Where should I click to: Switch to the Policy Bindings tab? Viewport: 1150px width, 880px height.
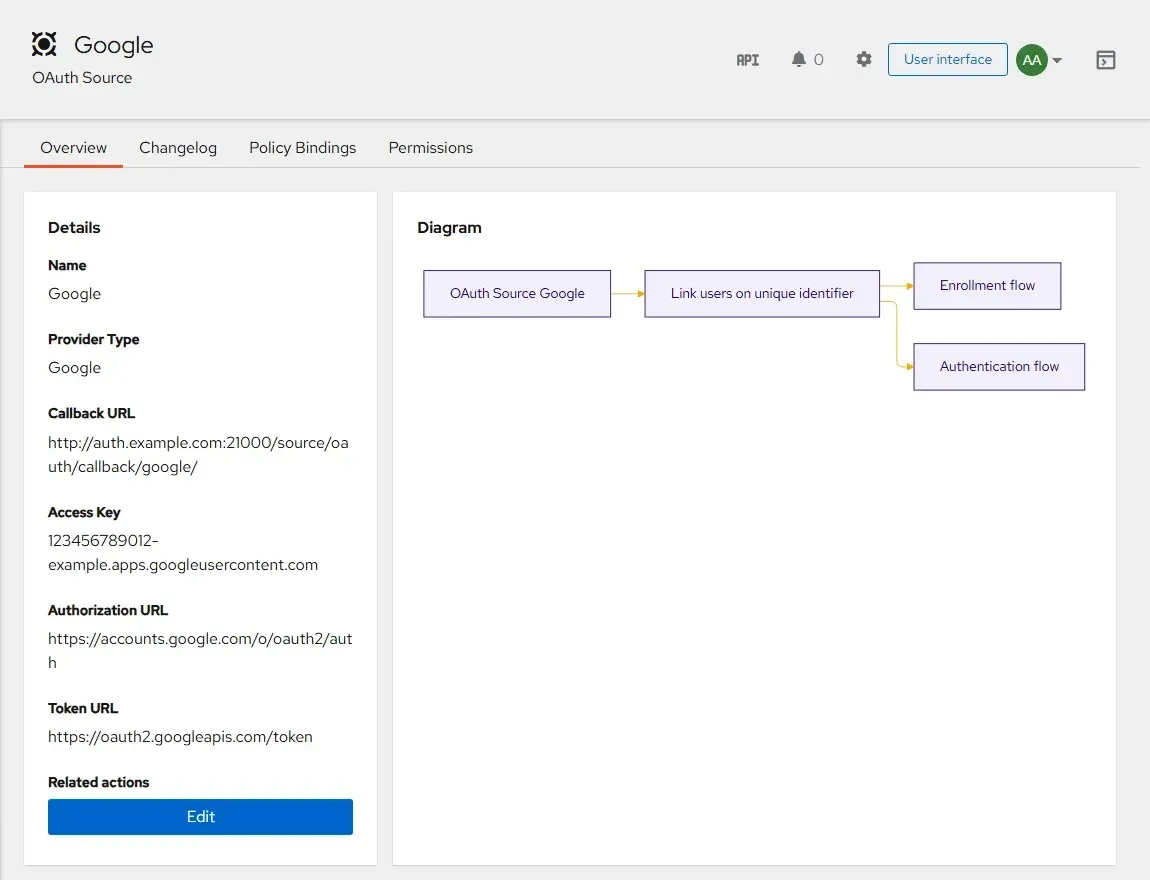(303, 147)
